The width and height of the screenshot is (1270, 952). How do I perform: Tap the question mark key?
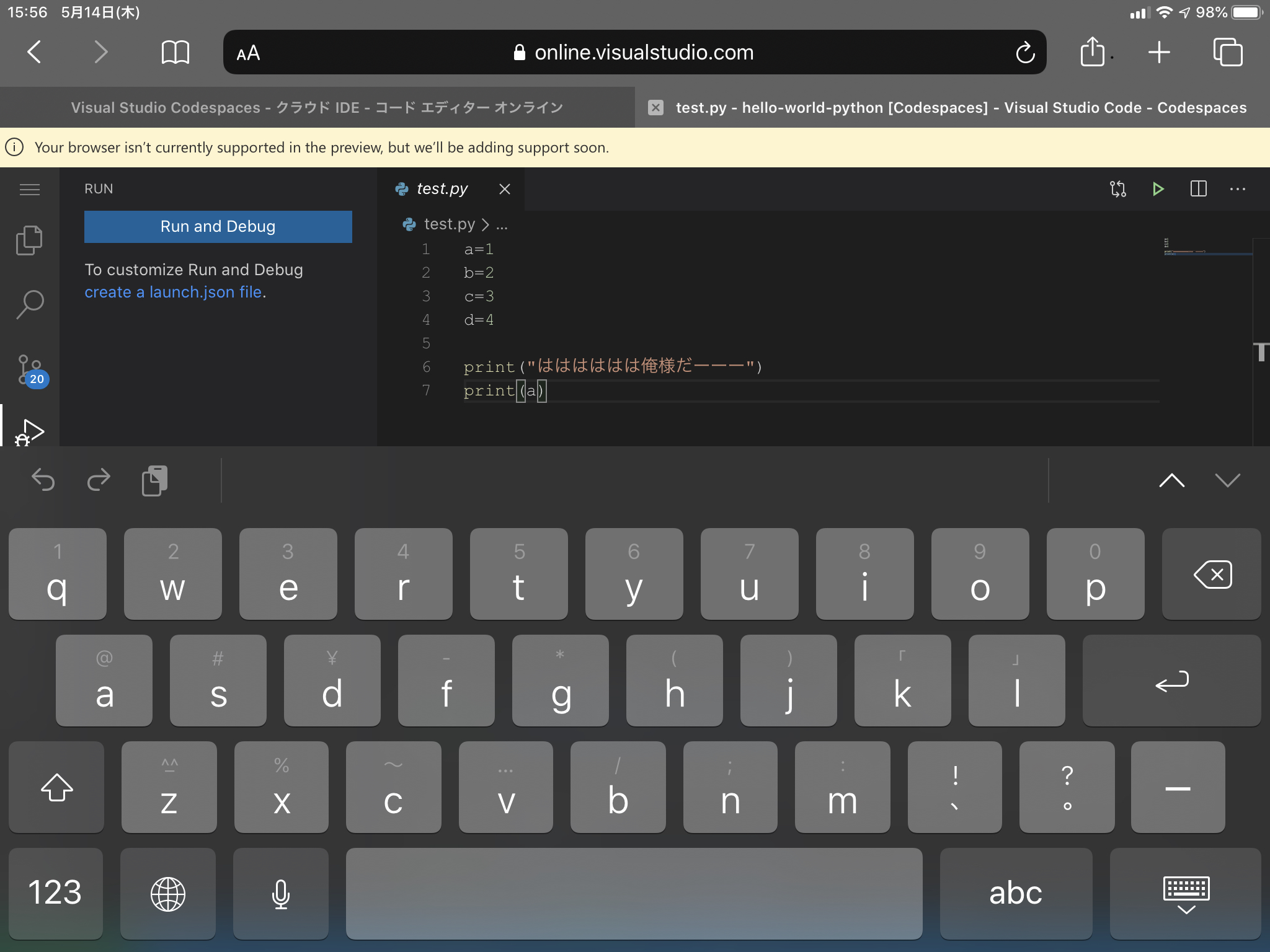pos(1067,787)
